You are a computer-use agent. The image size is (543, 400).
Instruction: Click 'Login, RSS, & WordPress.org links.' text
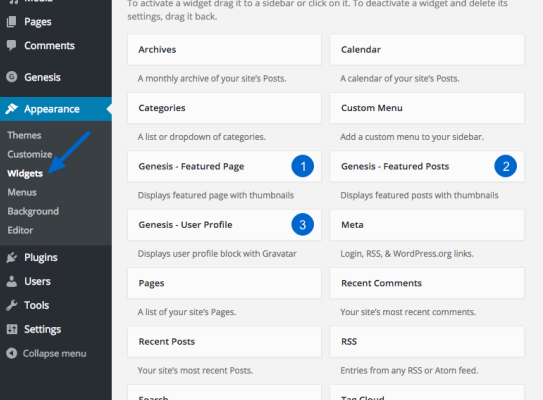tap(407, 254)
